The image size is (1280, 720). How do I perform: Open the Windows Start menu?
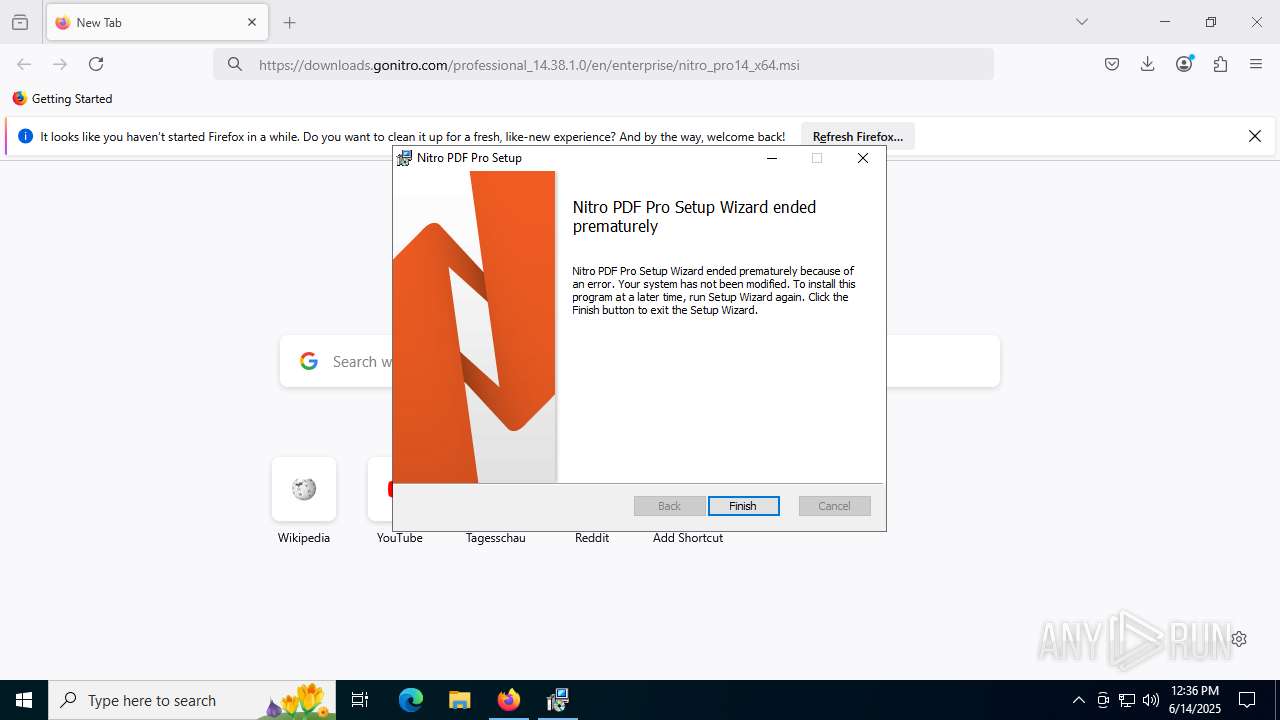(24, 700)
